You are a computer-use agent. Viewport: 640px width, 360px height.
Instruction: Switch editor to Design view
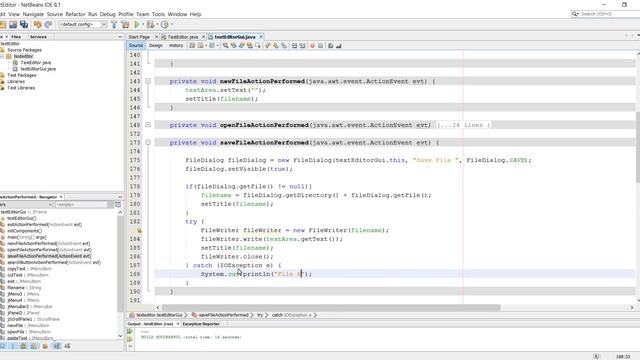[156, 46]
